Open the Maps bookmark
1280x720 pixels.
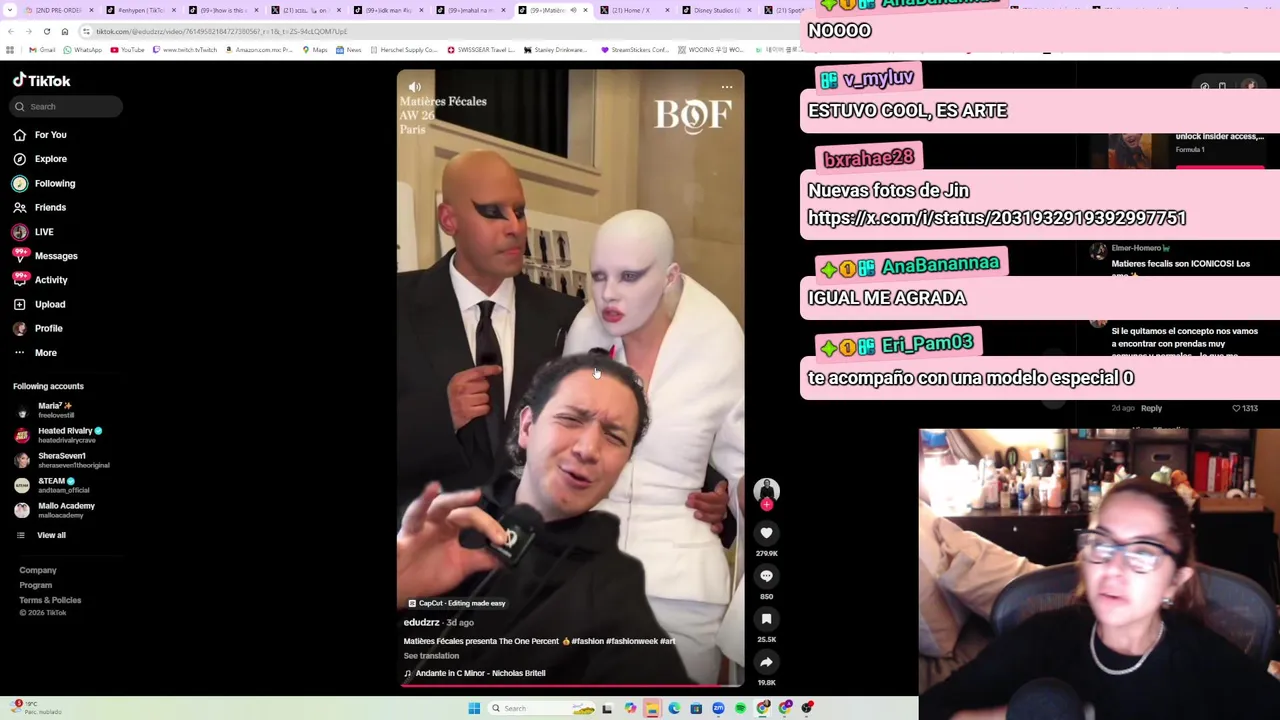pos(315,50)
